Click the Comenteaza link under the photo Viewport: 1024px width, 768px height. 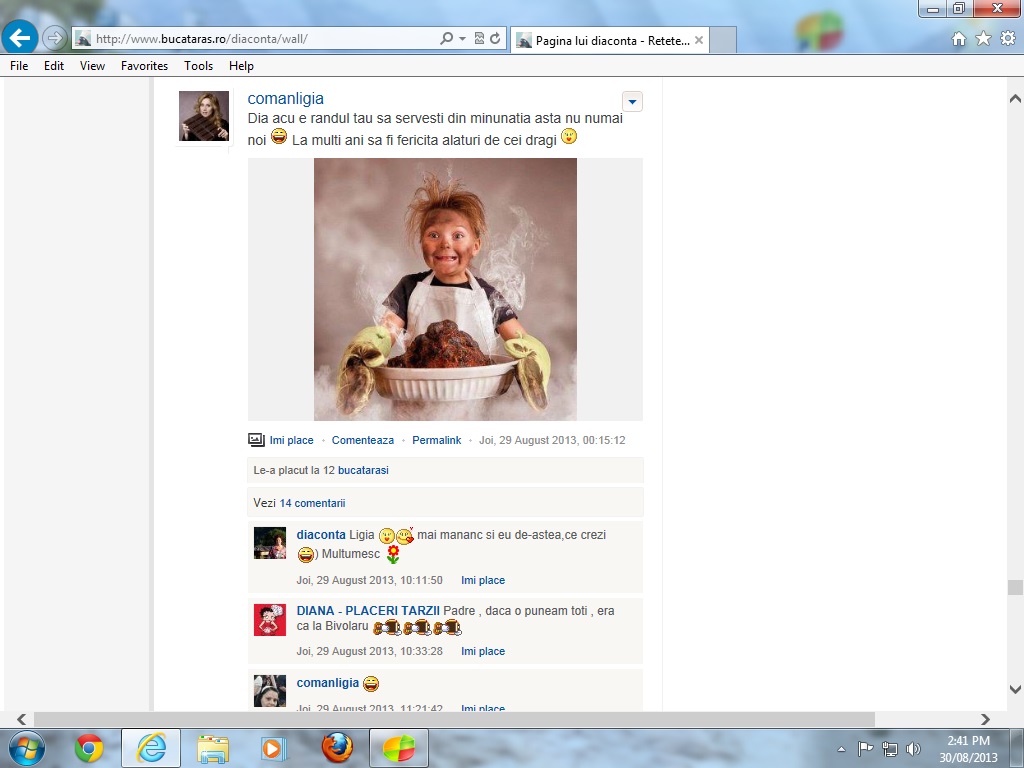(362, 440)
